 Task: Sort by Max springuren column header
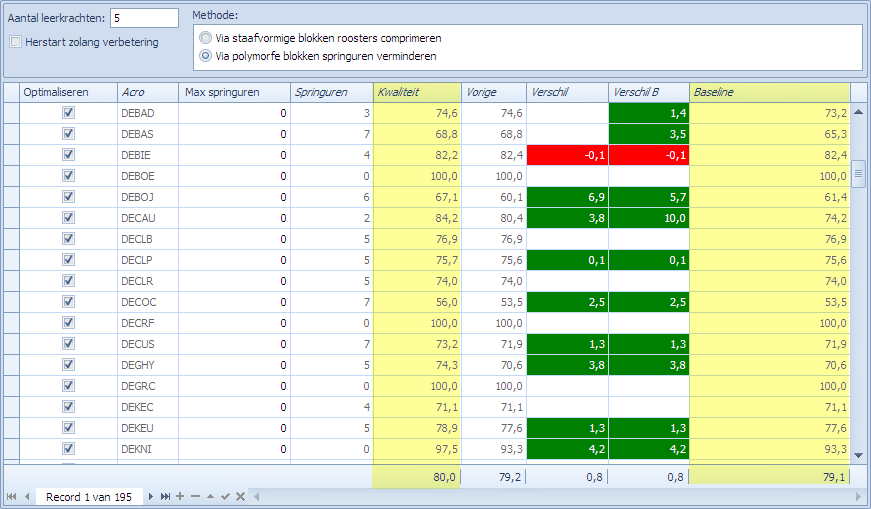234,92
